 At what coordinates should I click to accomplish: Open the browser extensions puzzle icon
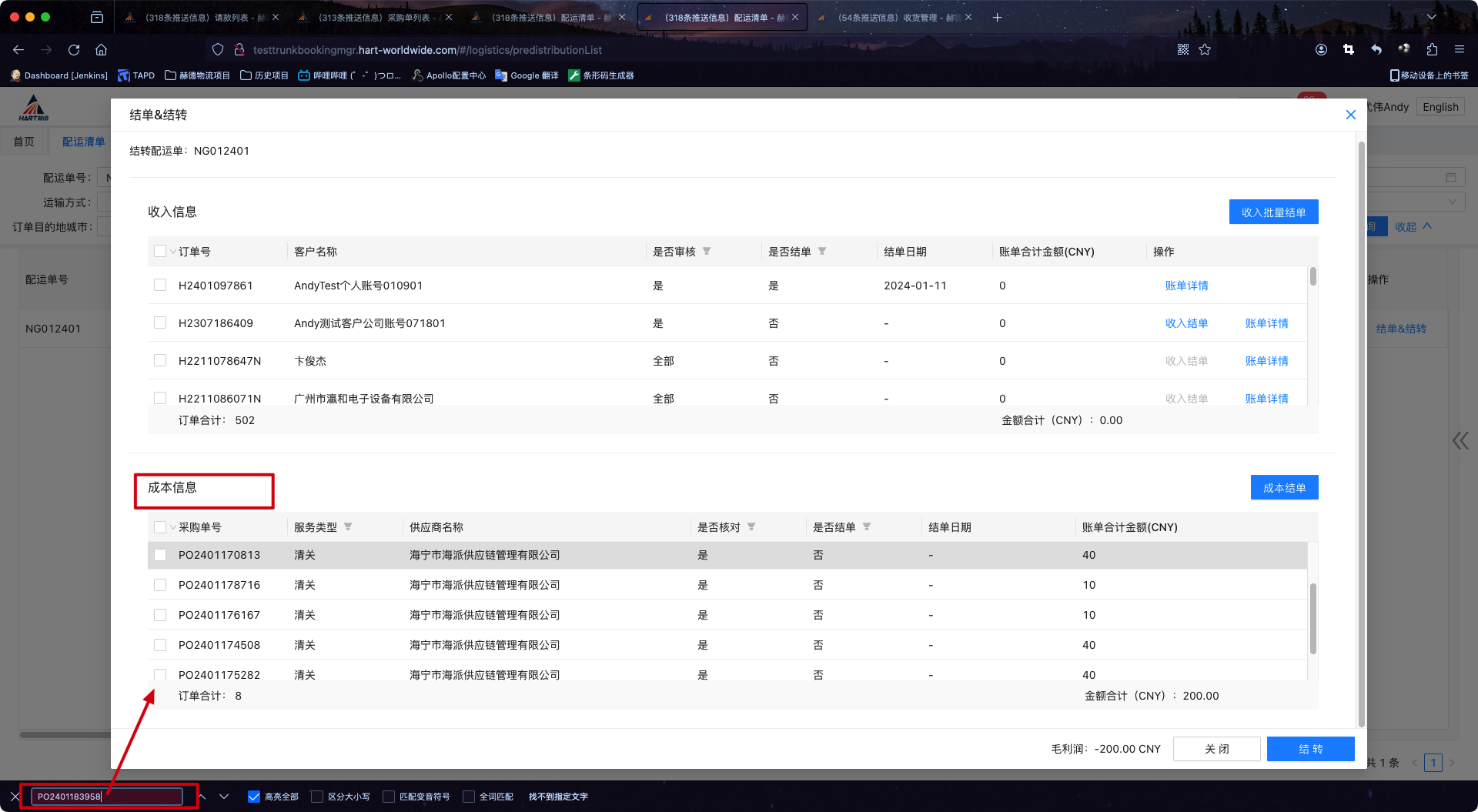point(1432,50)
